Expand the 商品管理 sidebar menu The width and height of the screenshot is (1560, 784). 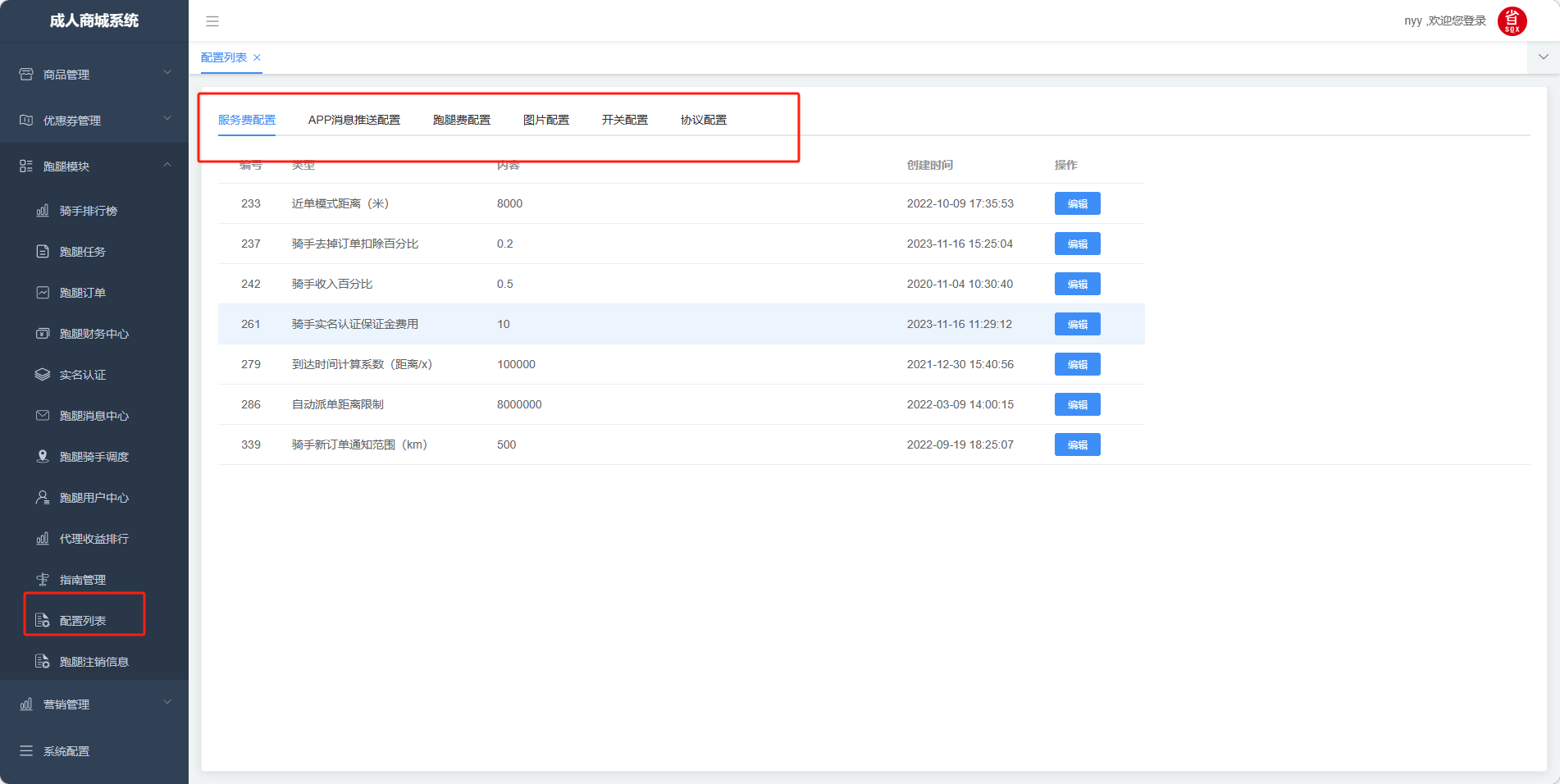click(94, 75)
